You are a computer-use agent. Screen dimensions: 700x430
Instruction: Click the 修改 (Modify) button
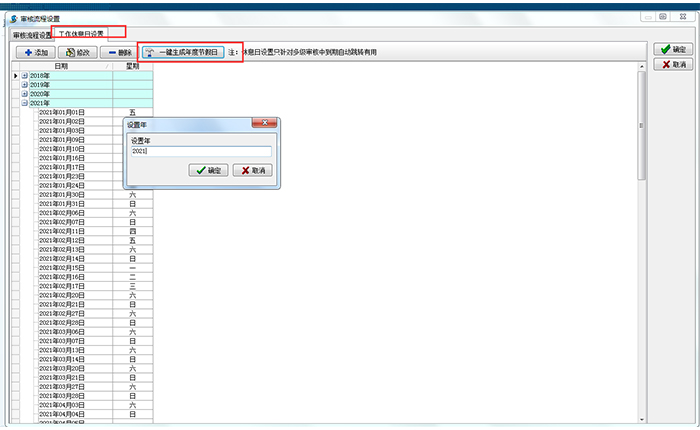tap(75, 51)
